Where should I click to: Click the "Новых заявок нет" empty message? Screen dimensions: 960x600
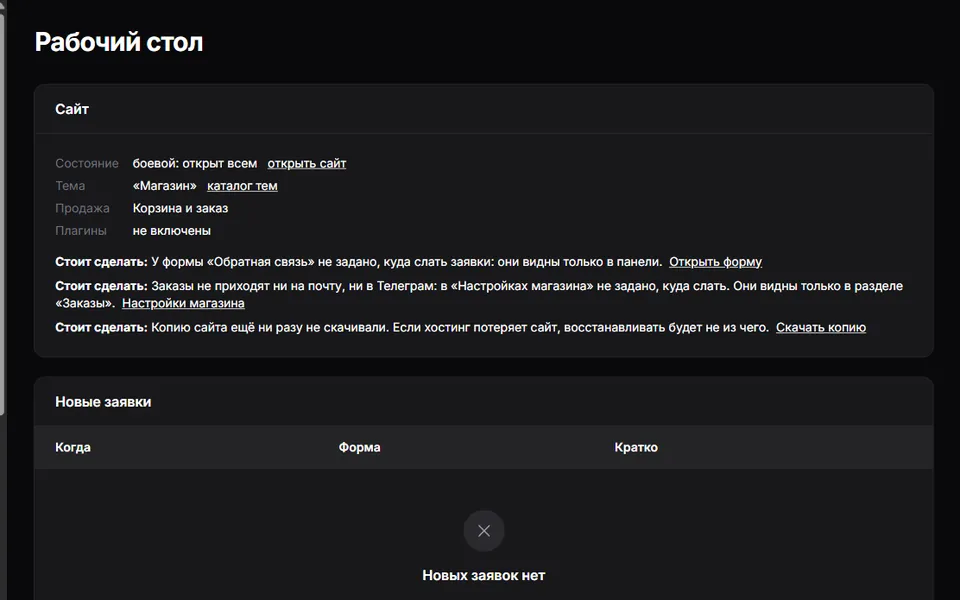484,576
